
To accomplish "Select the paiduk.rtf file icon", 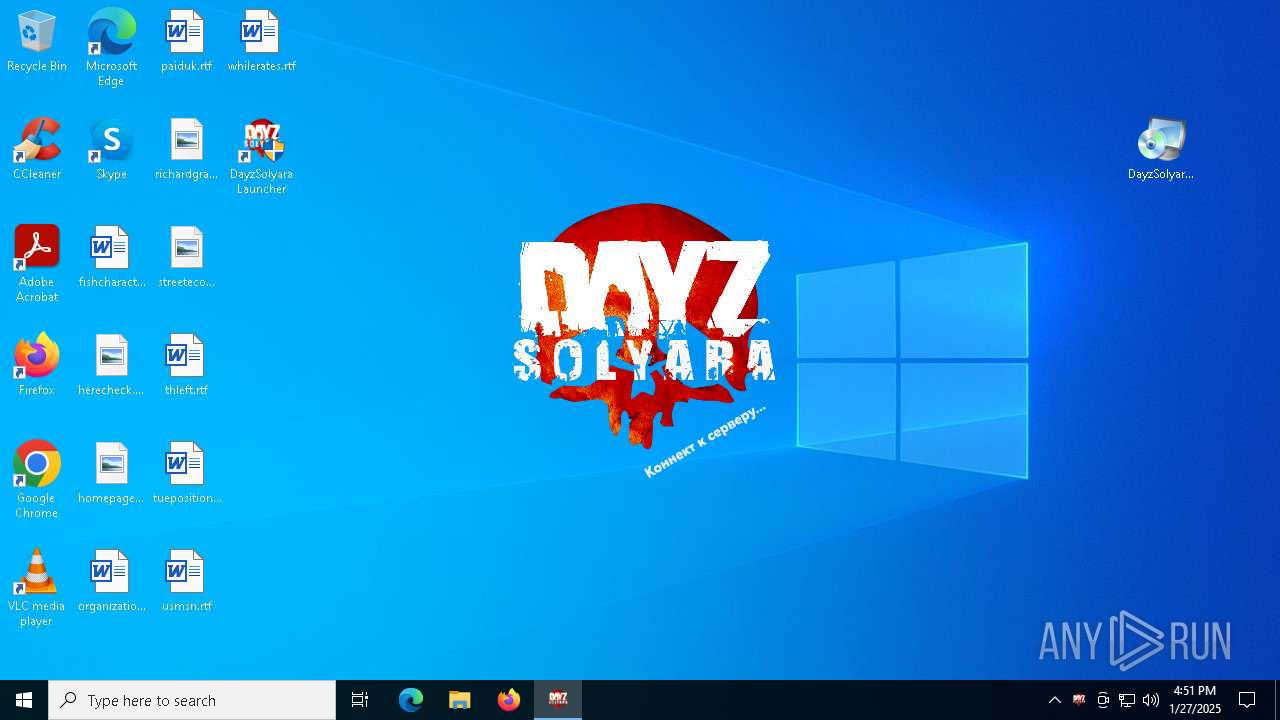I will (x=186, y=41).
